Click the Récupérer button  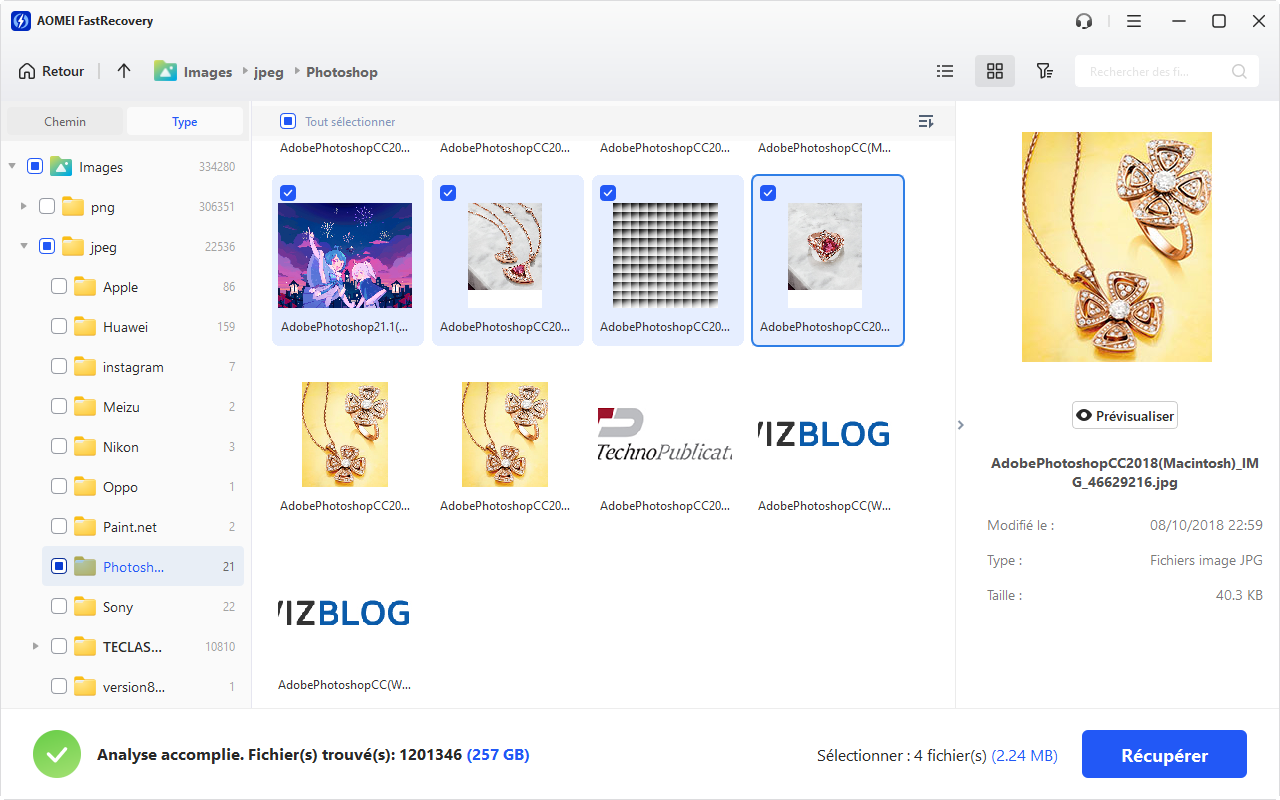click(1164, 755)
